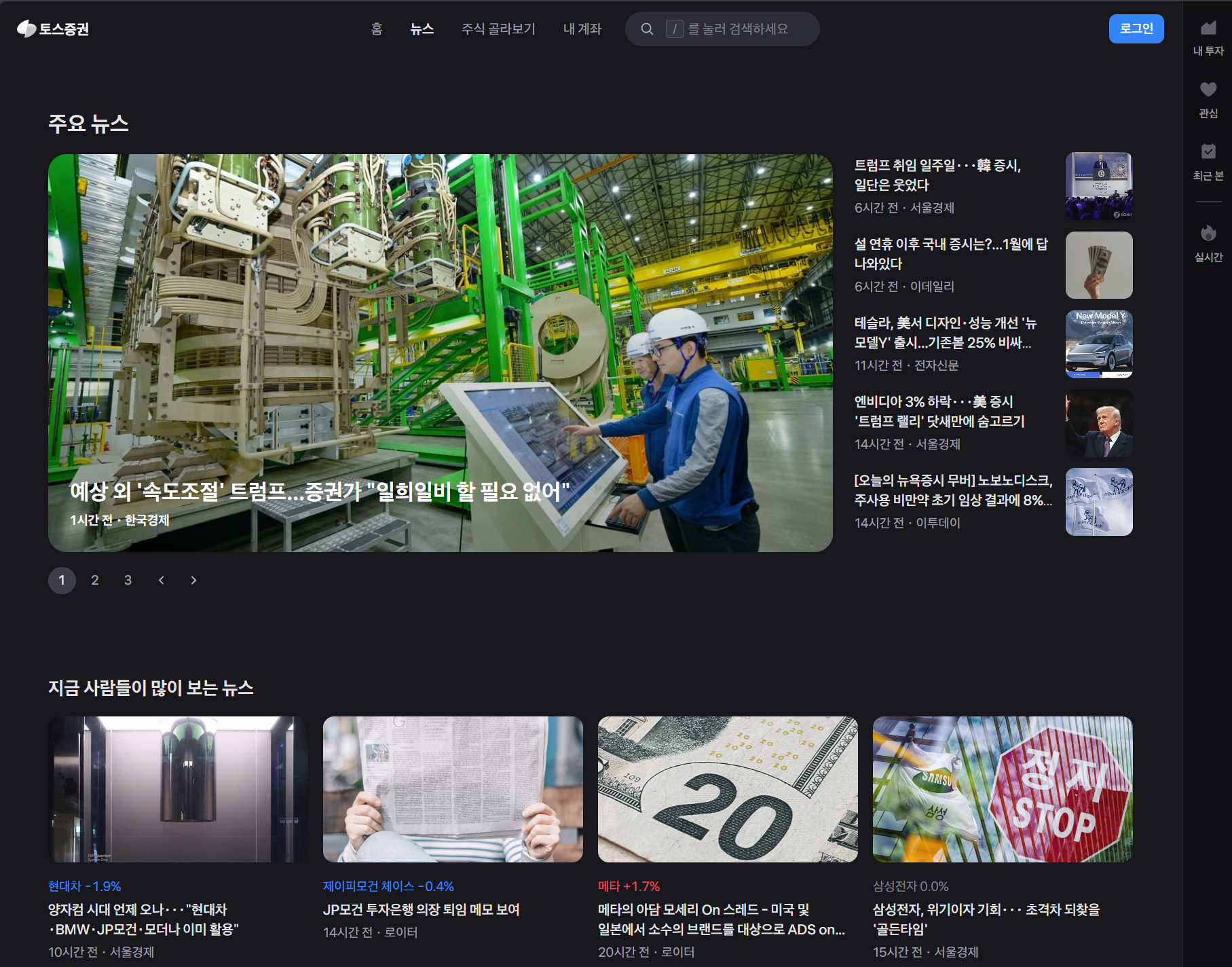Screen dimensions: 1232x967
Task: Click the text 1시간 전 · 한국경제
Action: coord(119,520)
